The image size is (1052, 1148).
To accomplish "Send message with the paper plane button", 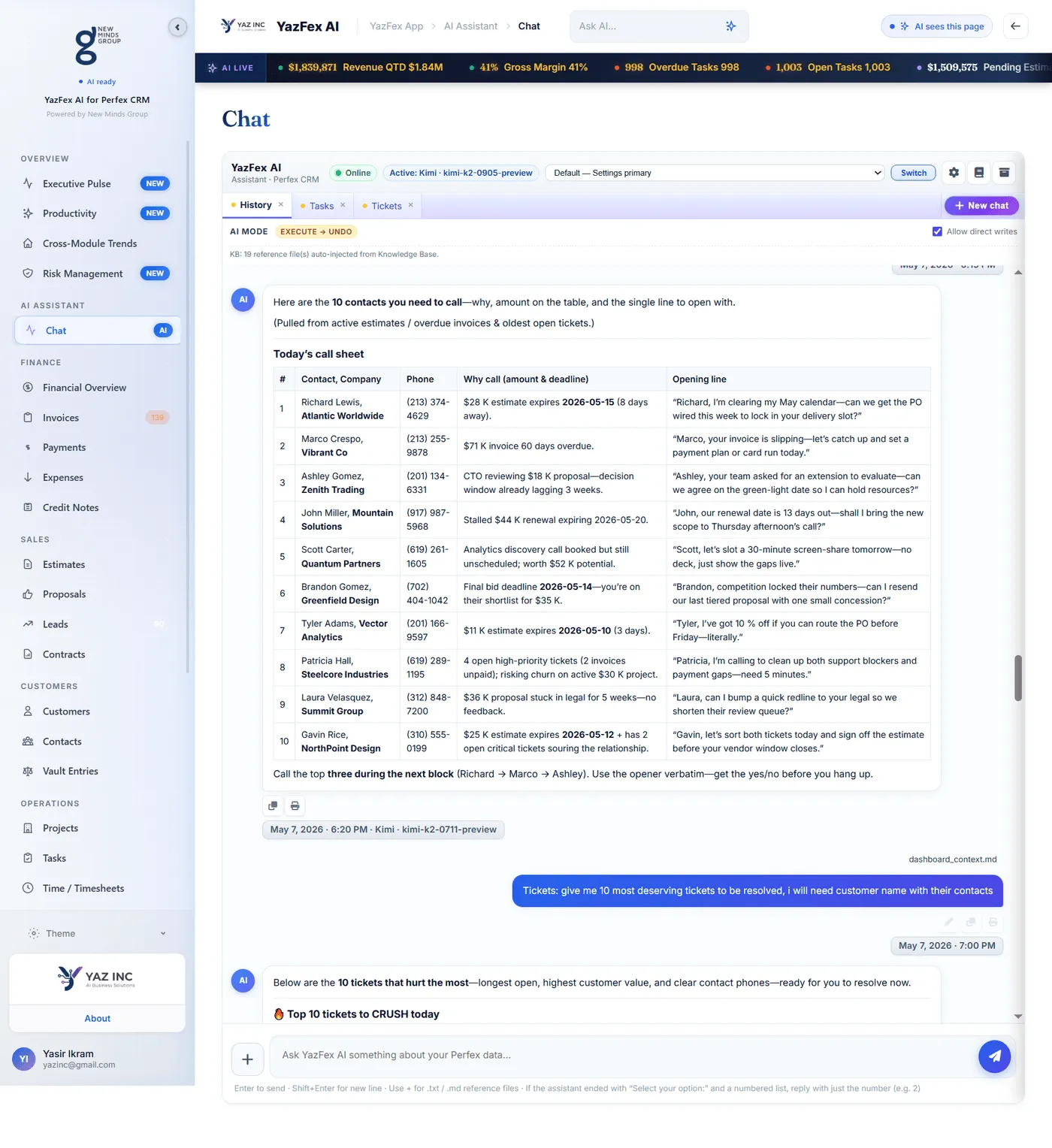I will (994, 1056).
